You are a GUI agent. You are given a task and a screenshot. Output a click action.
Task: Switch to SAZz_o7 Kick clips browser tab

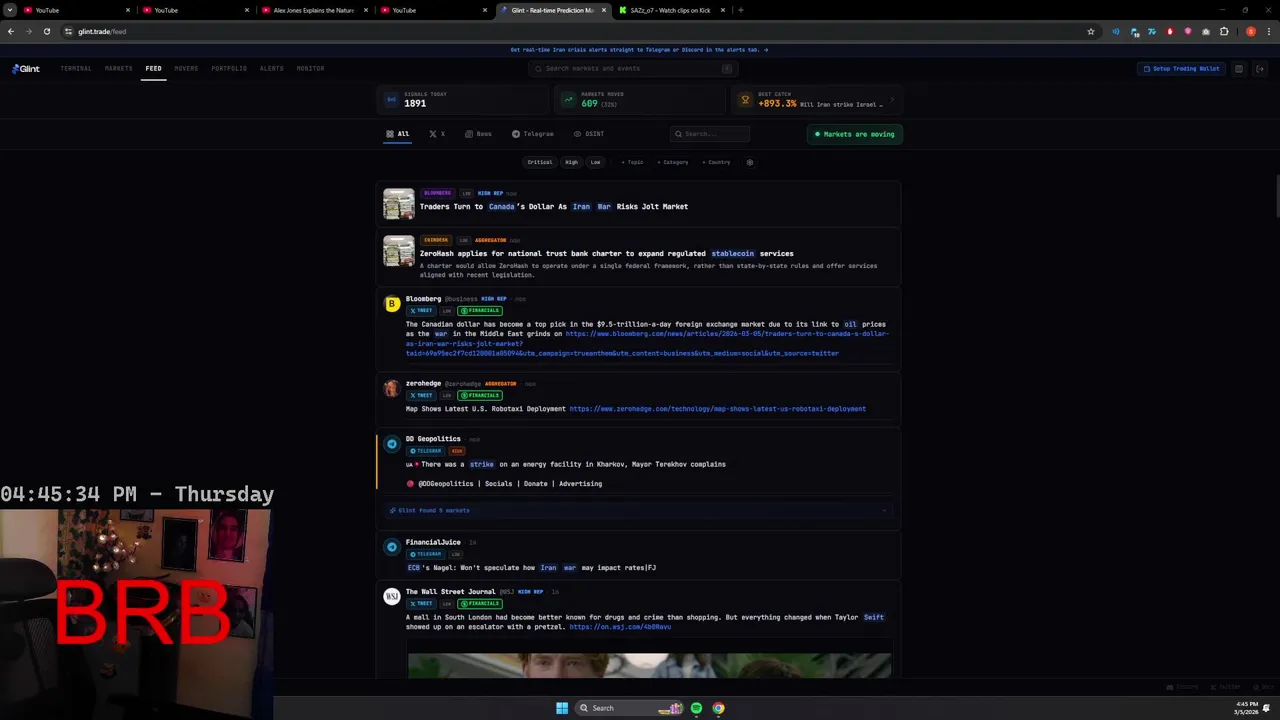click(670, 10)
